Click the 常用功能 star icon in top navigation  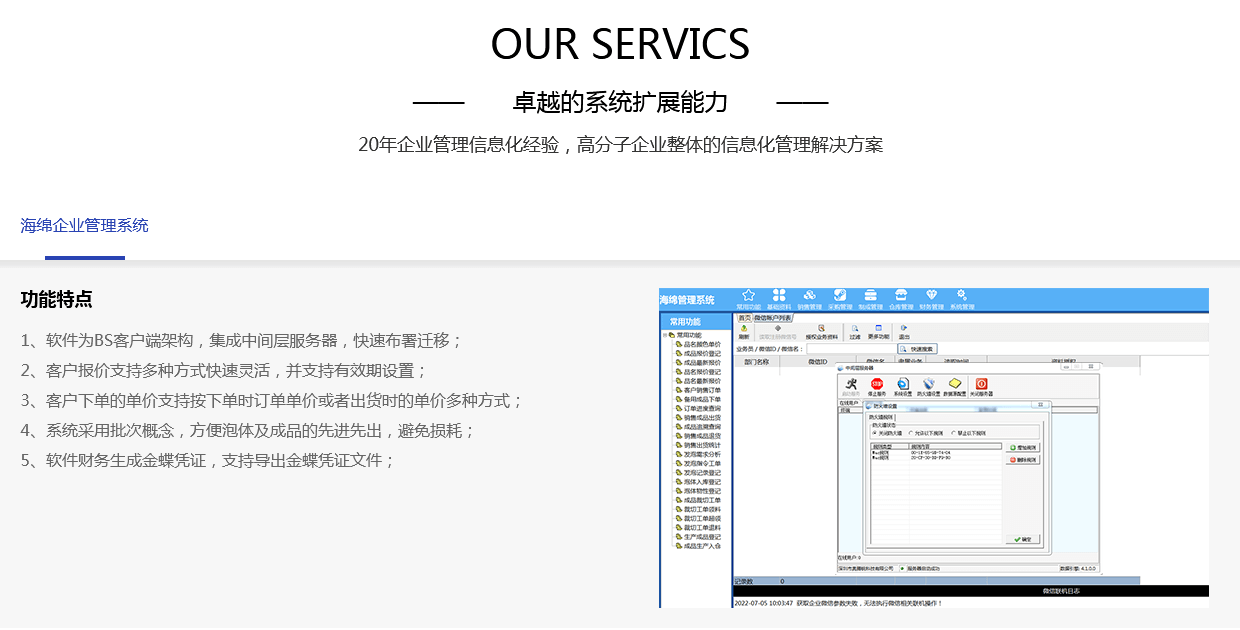click(x=748, y=299)
